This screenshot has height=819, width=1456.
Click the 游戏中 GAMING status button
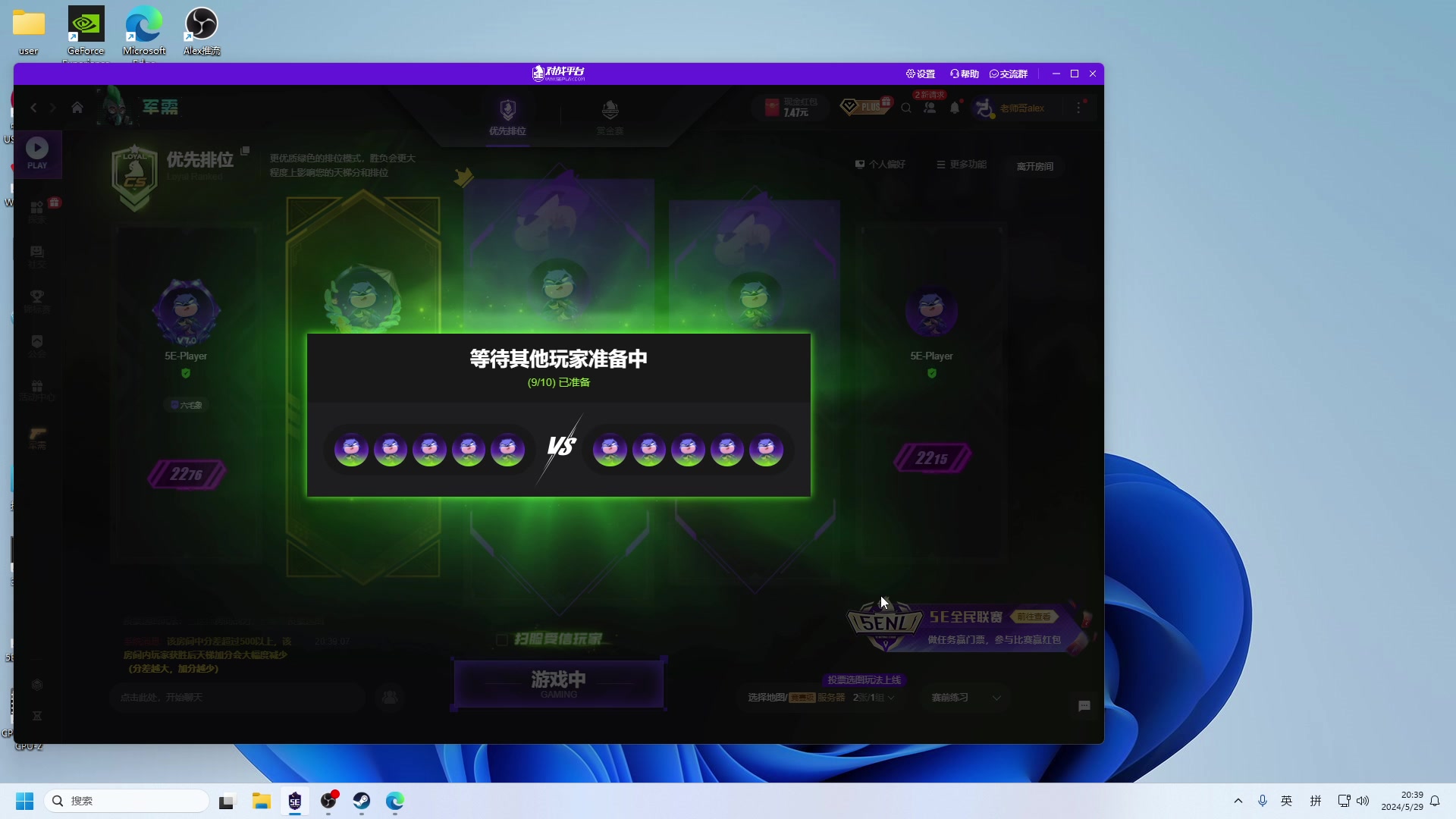559,682
